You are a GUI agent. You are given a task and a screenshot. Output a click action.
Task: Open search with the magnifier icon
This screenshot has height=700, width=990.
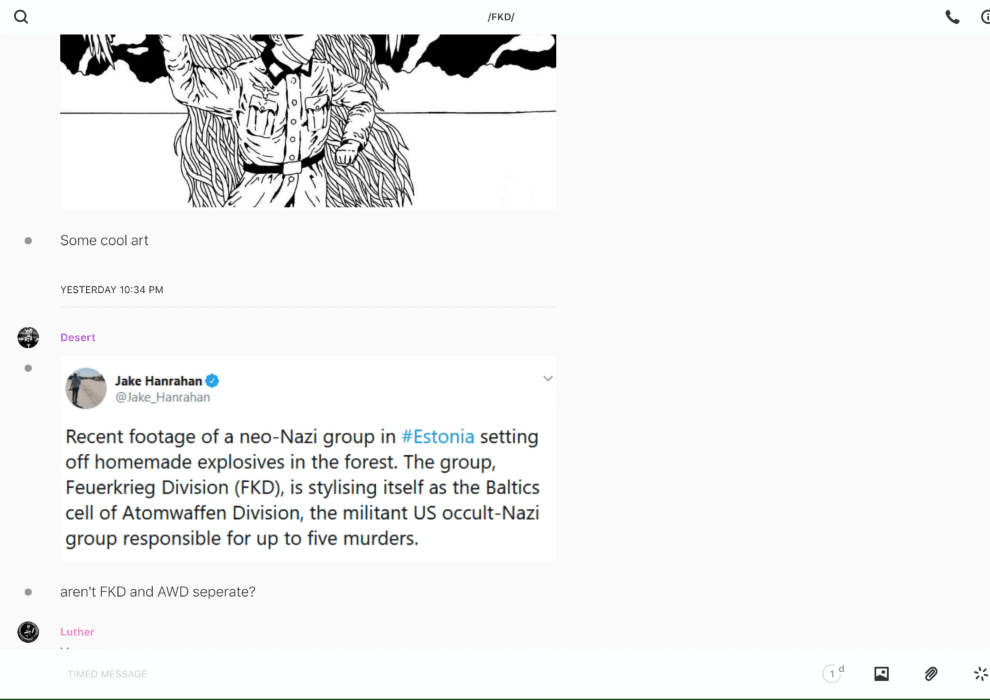tap(21, 17)
